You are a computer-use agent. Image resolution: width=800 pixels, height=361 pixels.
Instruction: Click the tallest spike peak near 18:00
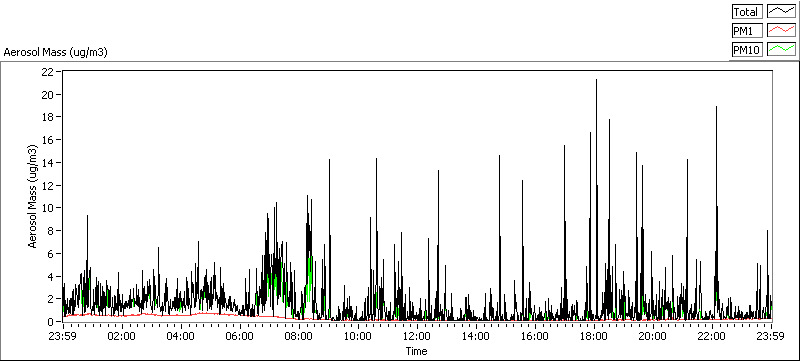coord(596,80)
